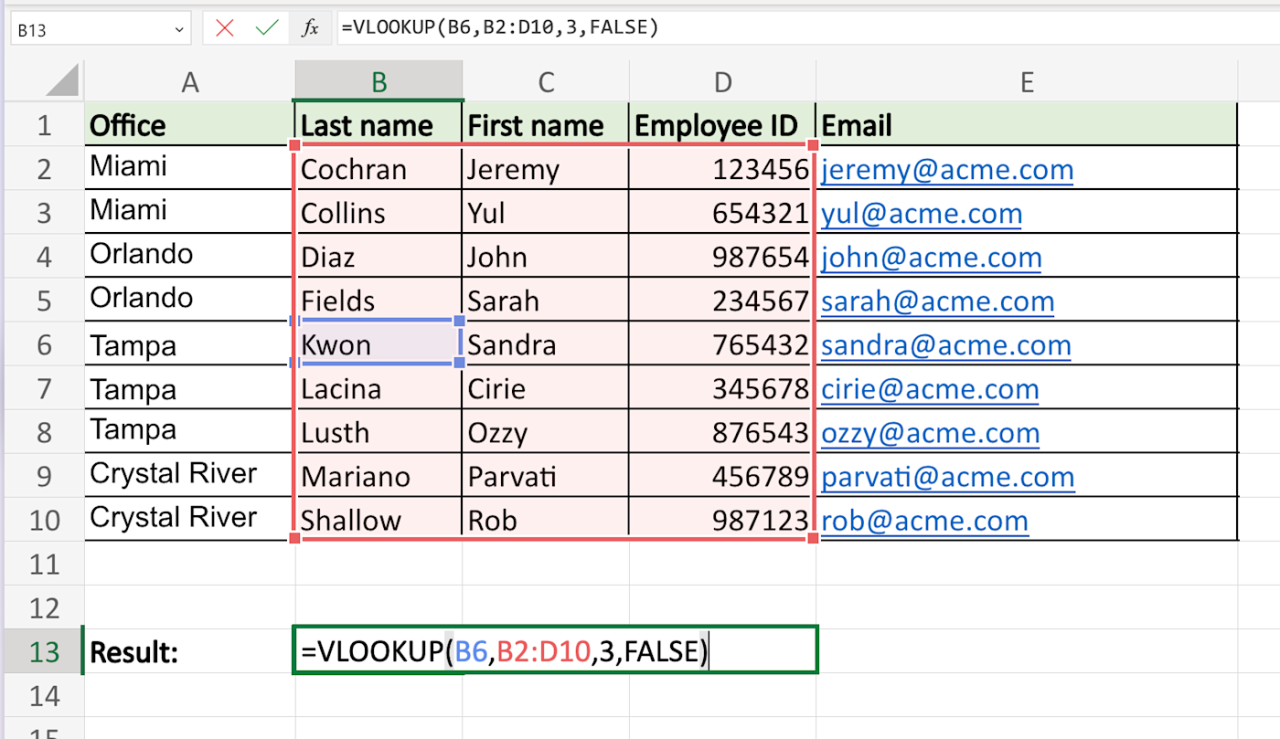Select cell B6 containing Kwon
Image resolution: width=1280 pixels, height=739 pixels.
click(378, 344)
